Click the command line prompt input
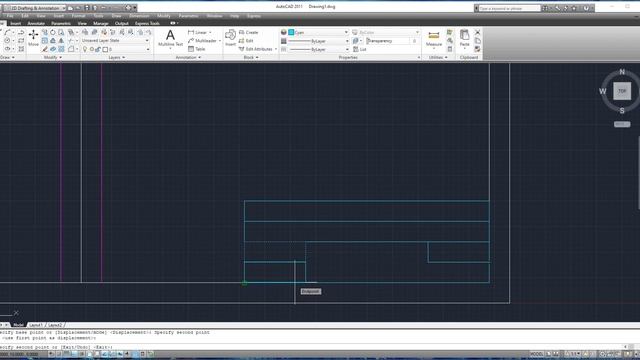640x360 pixels. (310, 347)
